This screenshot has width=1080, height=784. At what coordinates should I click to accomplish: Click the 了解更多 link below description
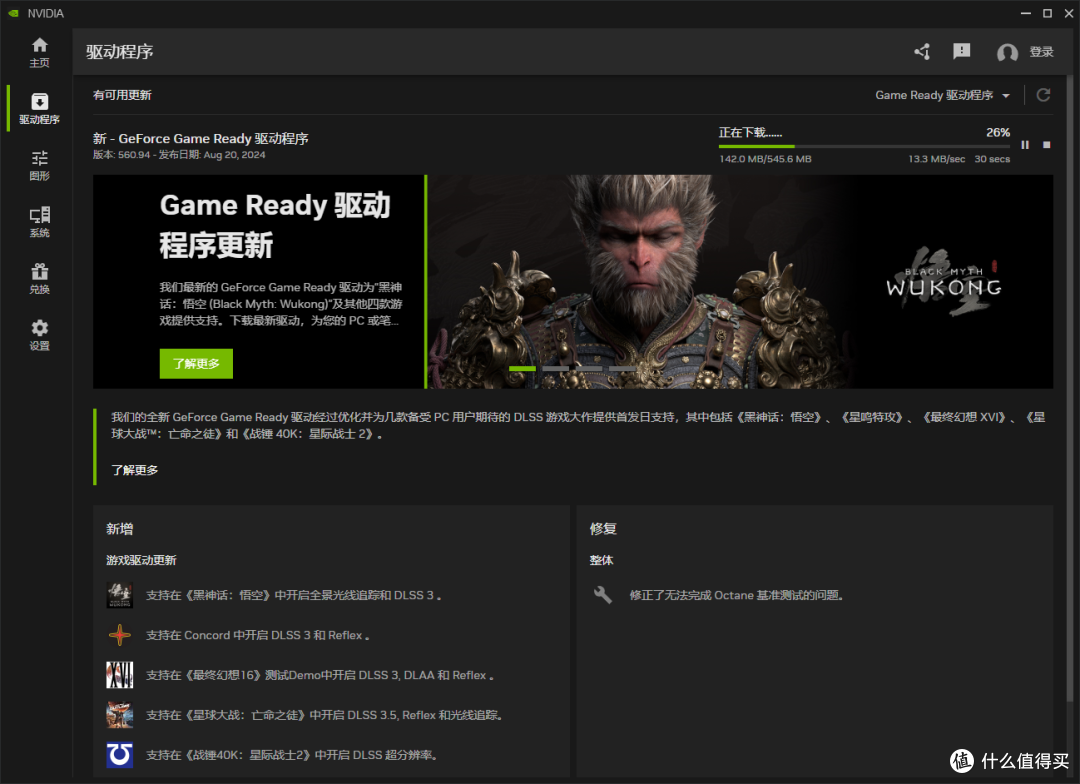point(134,470)
